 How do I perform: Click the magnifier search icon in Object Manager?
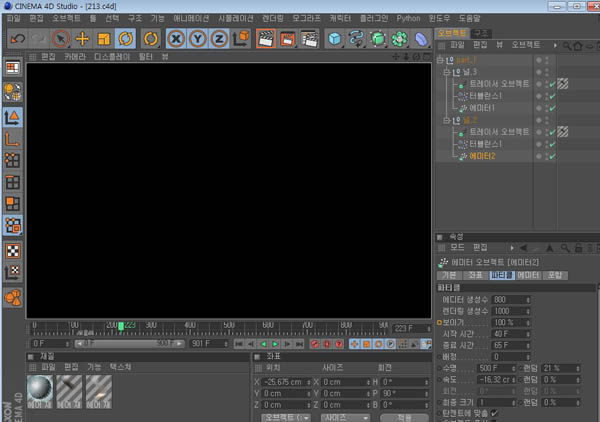tap(566, 46)
